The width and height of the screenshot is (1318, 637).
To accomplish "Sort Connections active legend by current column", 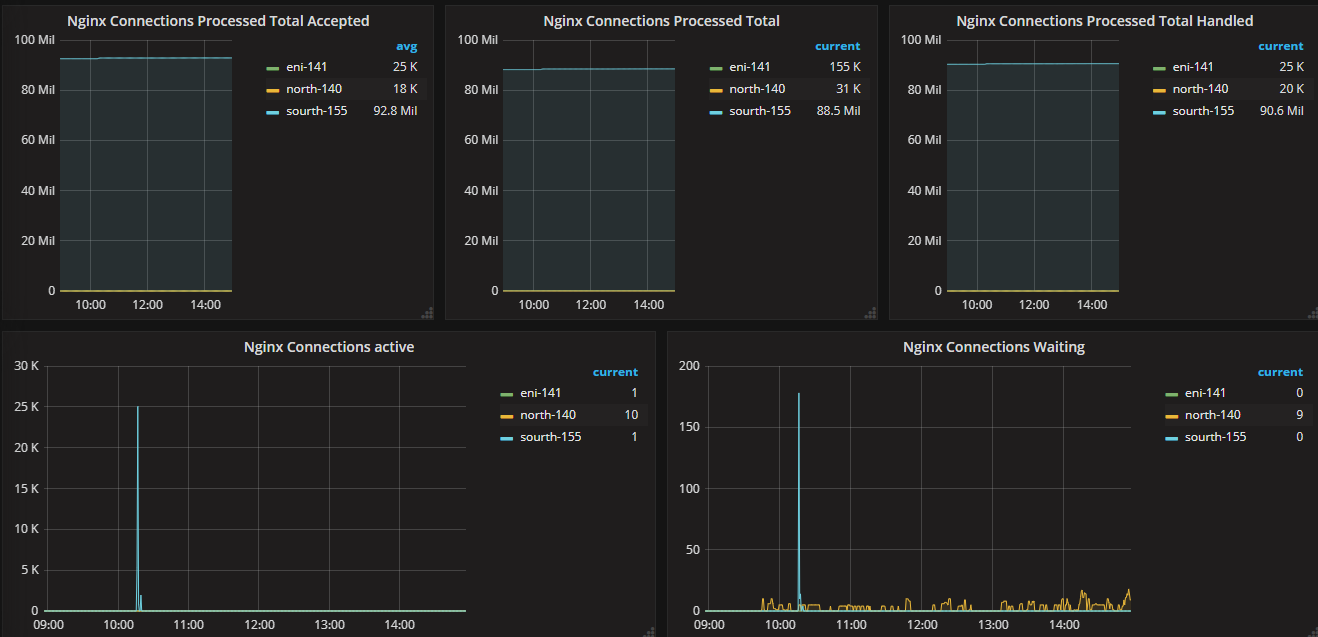I will pyautogui.click(x=615, y=372).
